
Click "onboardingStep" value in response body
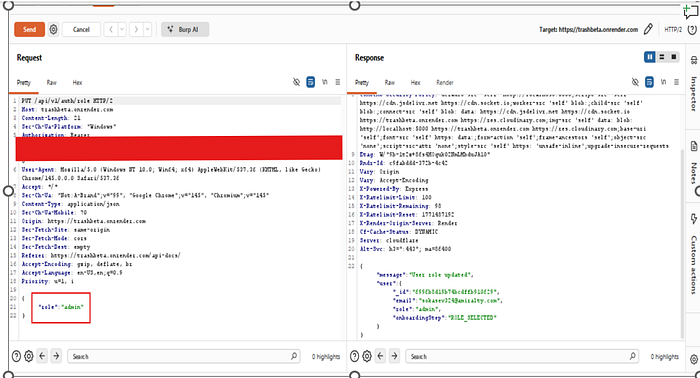coord(472,318)
